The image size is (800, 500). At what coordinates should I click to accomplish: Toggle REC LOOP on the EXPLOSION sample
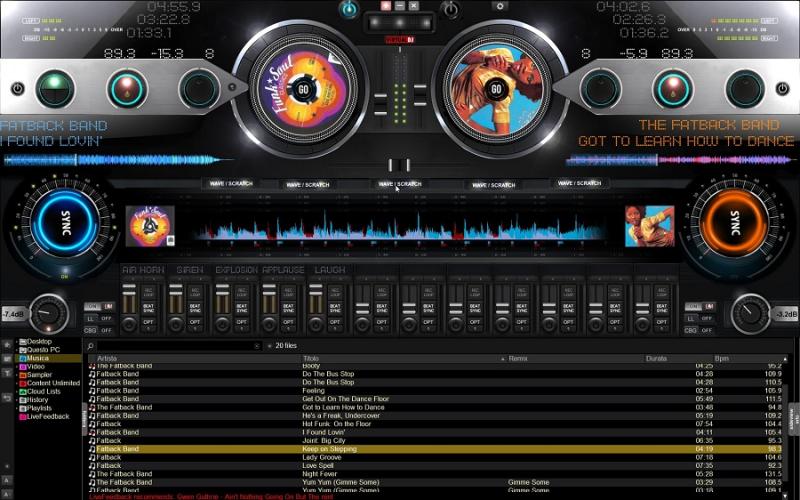pyautogui.click(x=242, y=292)
